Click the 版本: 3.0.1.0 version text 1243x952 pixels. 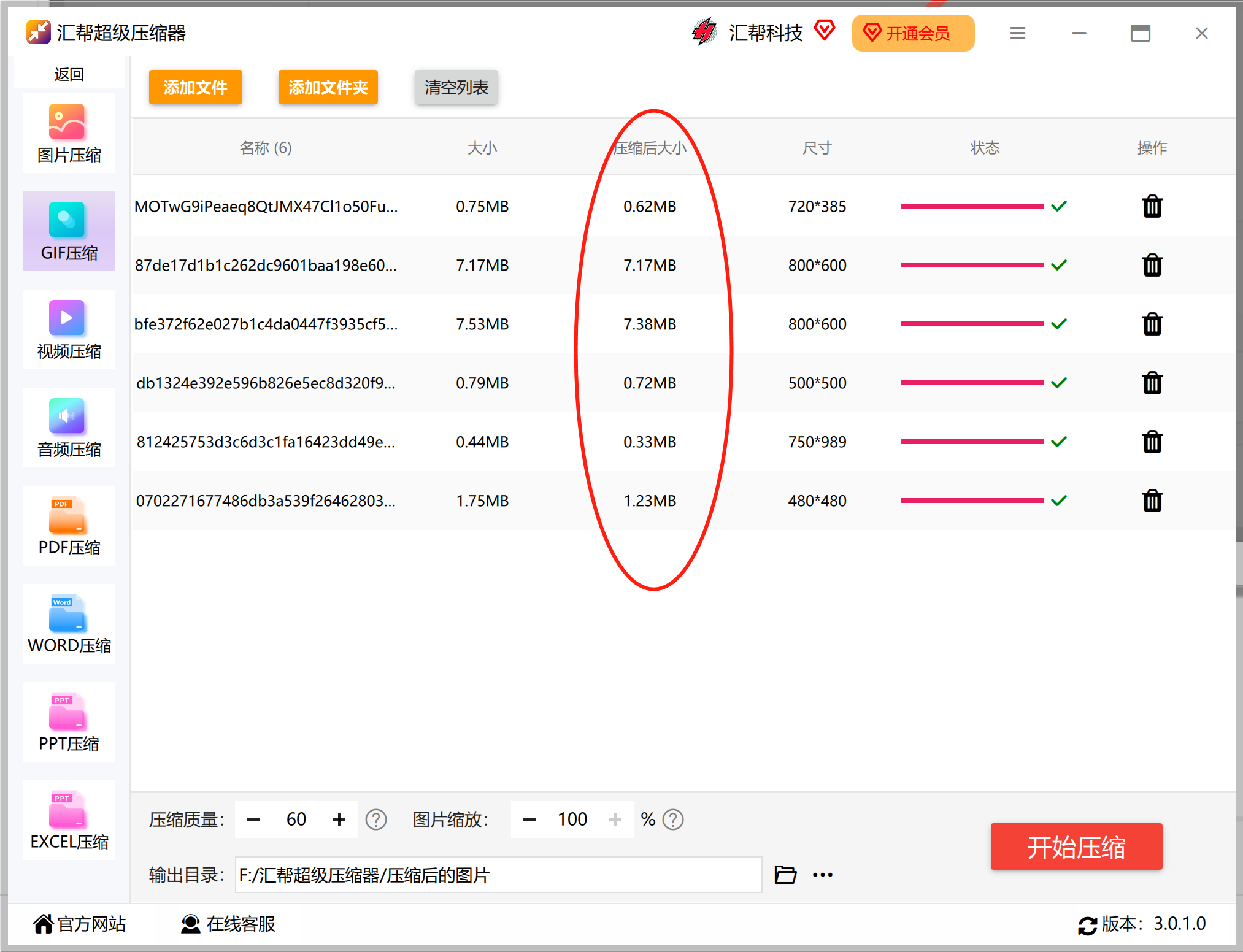pyautogui.click(x=1153, y=924)
